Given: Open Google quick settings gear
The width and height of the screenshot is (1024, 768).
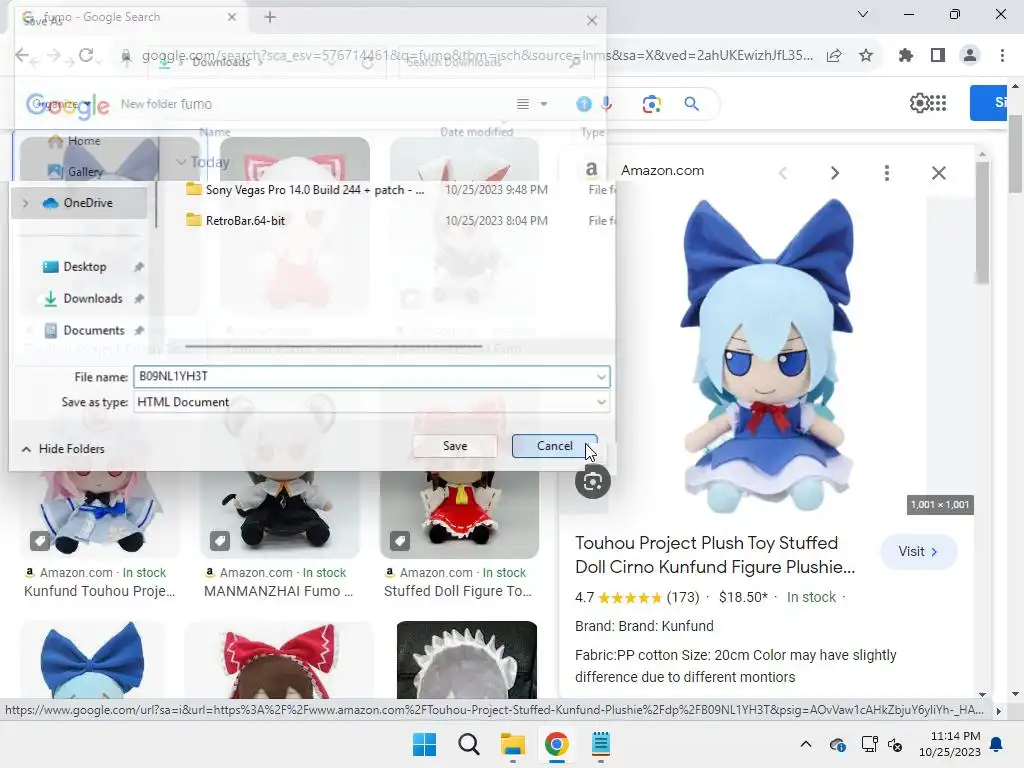Looking at the screenshot, I should click(x=918, y=103).
